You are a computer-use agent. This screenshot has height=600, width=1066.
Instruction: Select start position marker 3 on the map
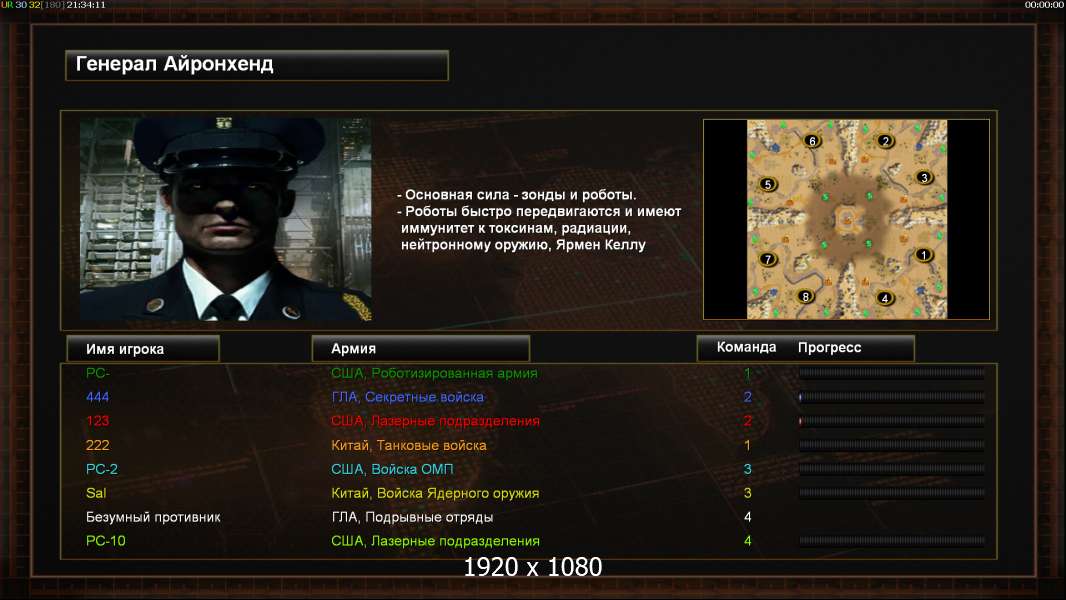(923, 177)
